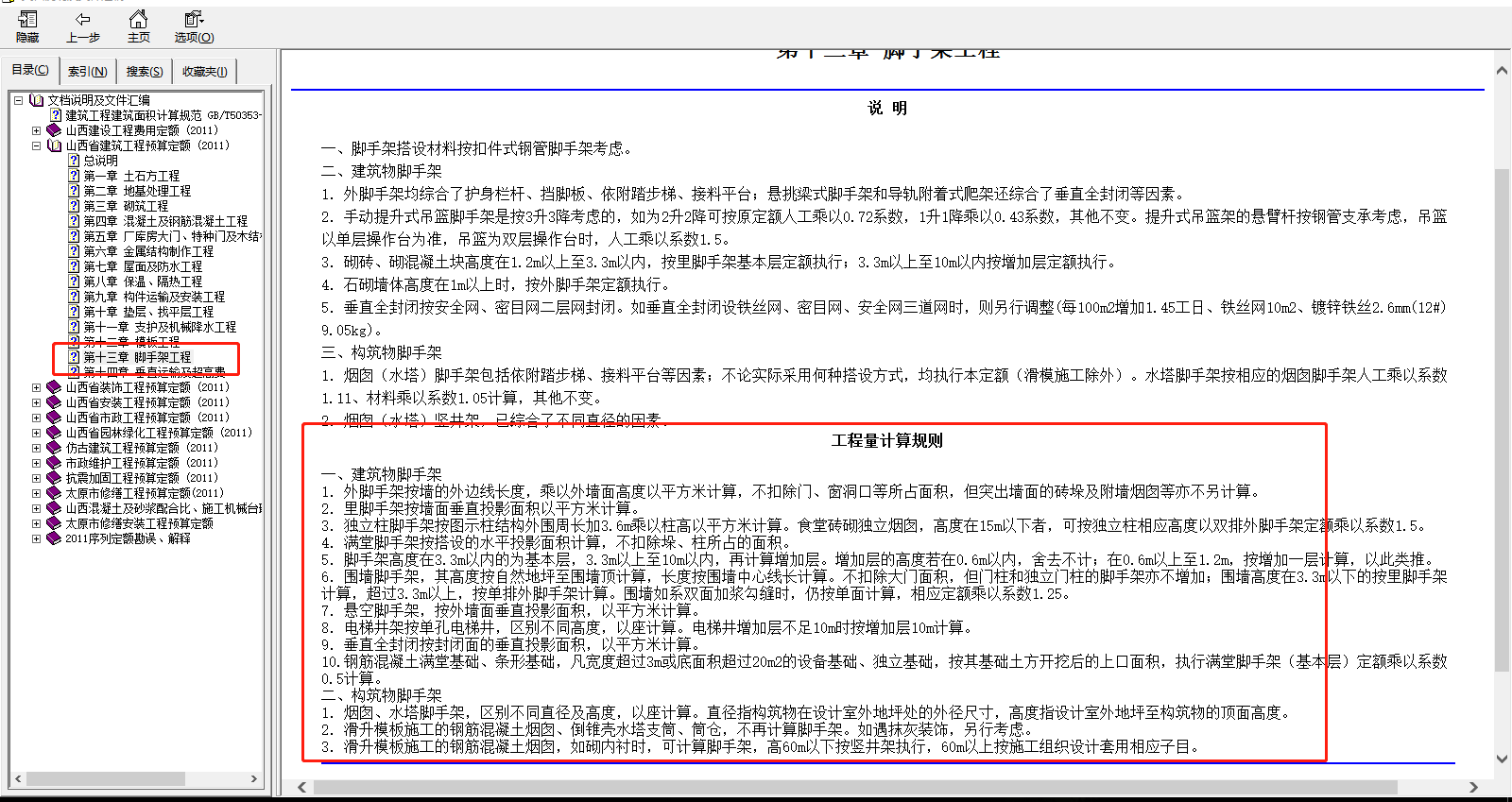Click the 说 明 section heading
Viewport: 1512px width, 802px height.
pos(887,108)
